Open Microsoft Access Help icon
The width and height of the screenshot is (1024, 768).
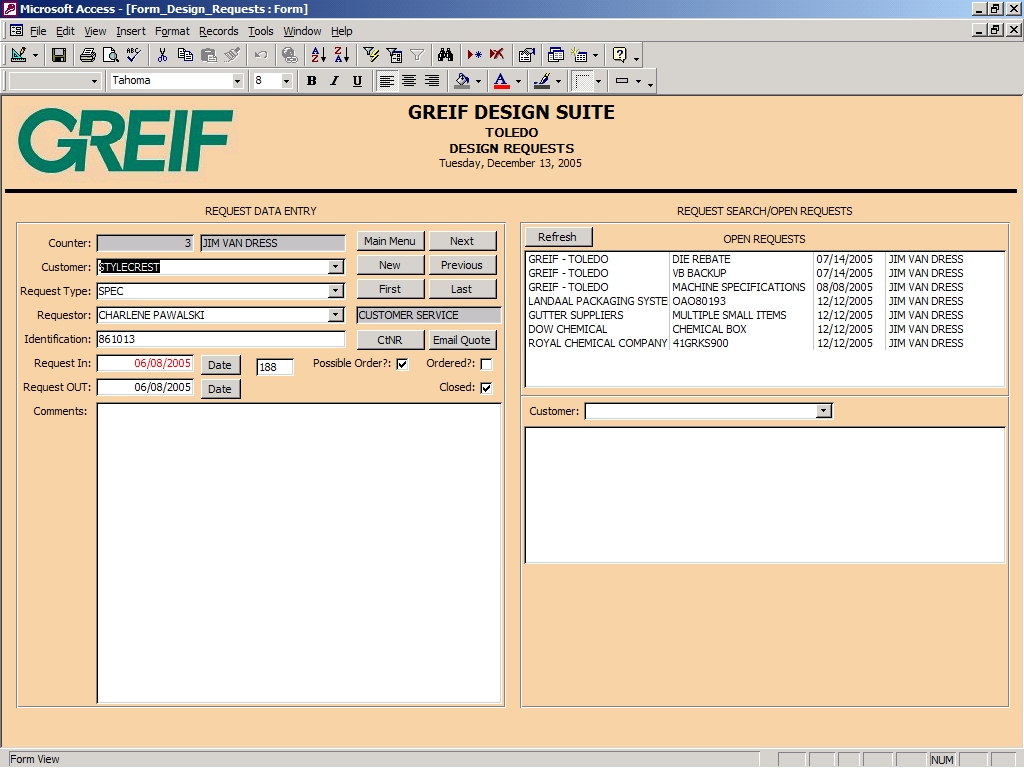[620, 55]
